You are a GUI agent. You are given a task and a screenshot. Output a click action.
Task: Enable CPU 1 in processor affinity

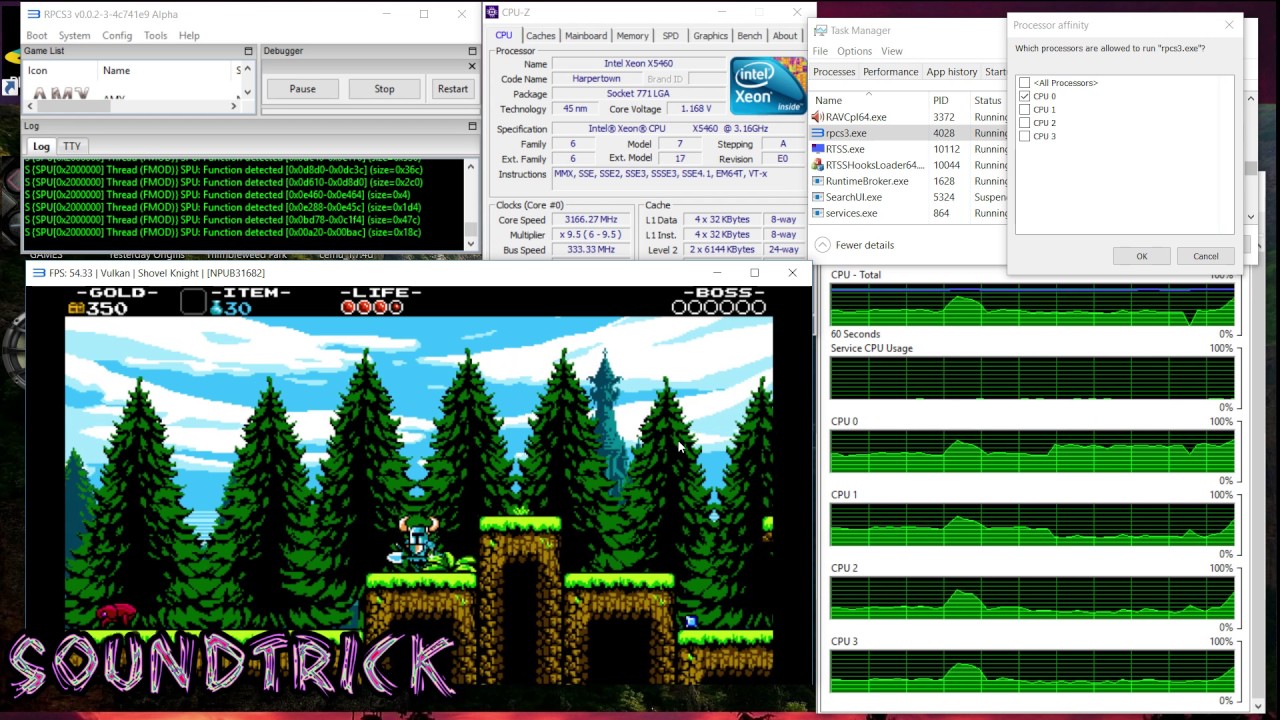1024,109
